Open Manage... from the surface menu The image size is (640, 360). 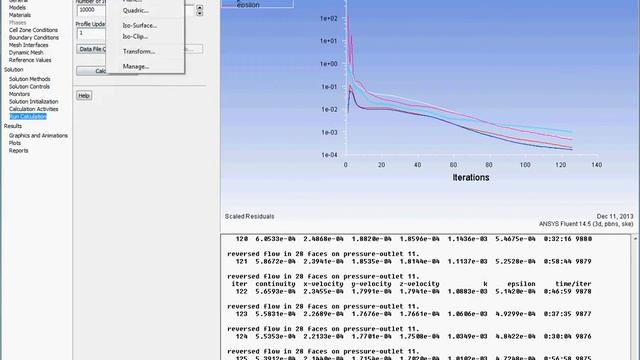(136, 66)
